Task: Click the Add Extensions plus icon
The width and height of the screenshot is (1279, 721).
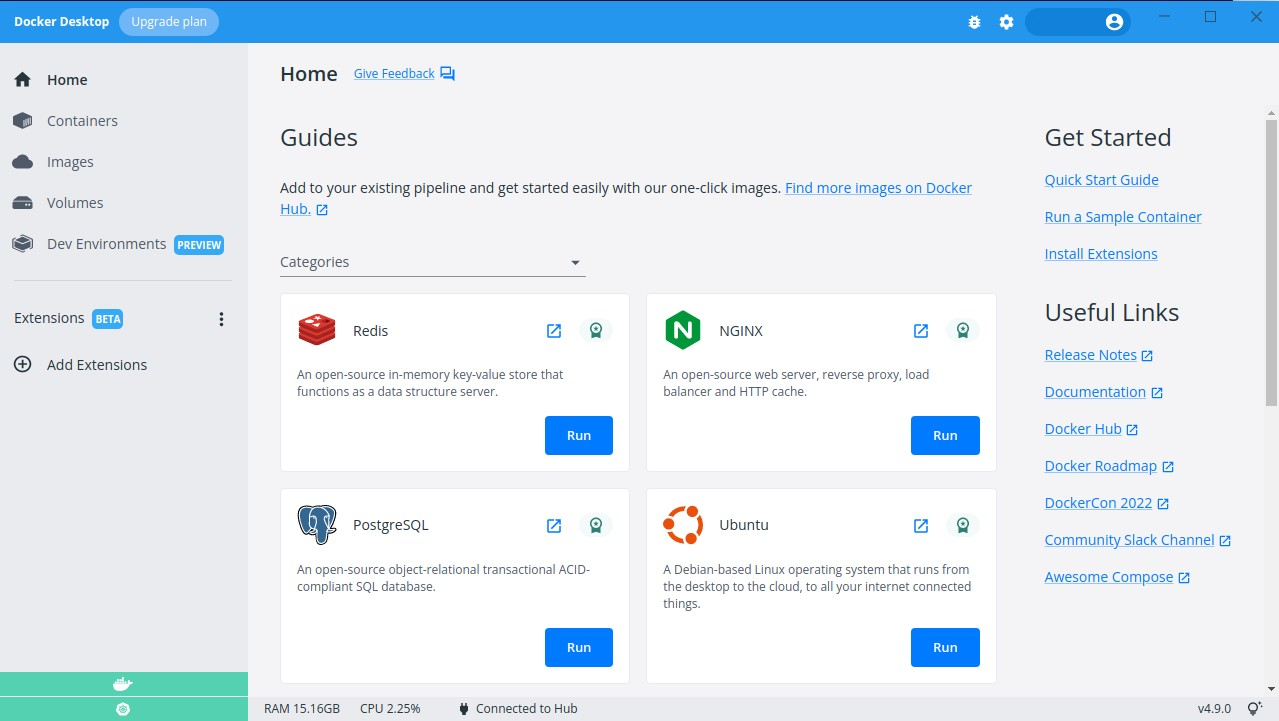Action: 22,365
